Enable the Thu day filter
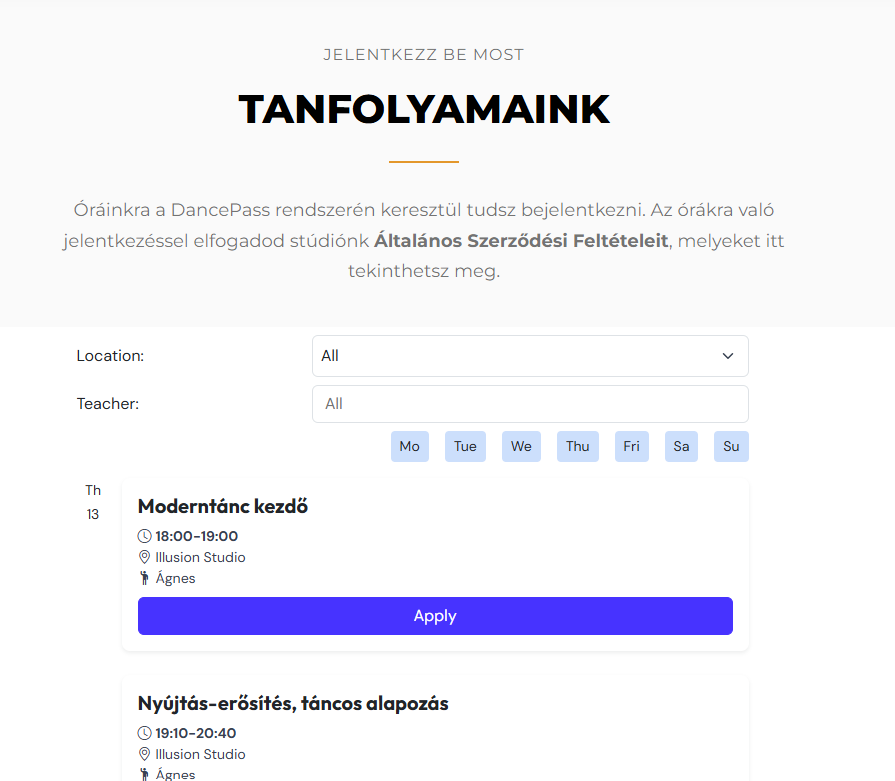The height and width of the screenshot is (781, 895). (x=578, y=447)
